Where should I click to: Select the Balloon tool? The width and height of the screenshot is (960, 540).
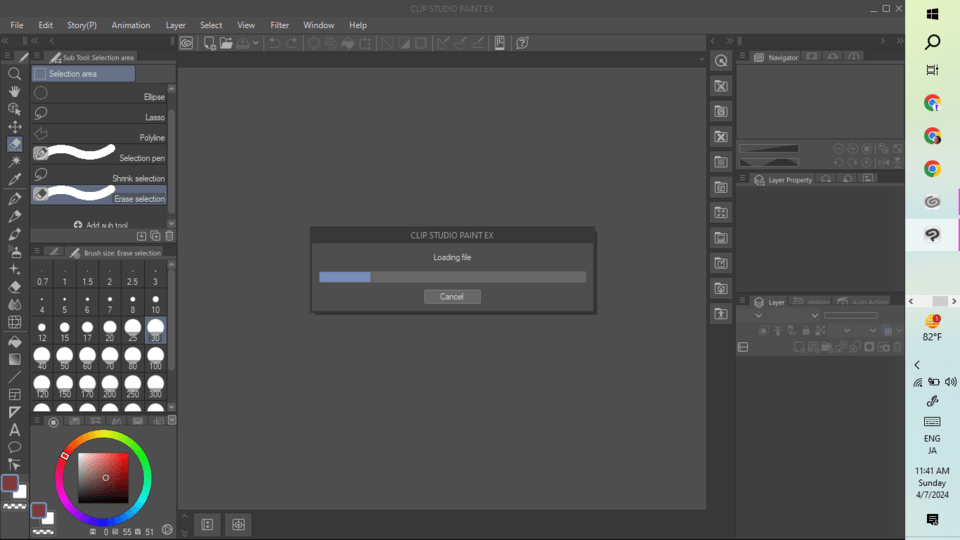(x=15, y=447)
